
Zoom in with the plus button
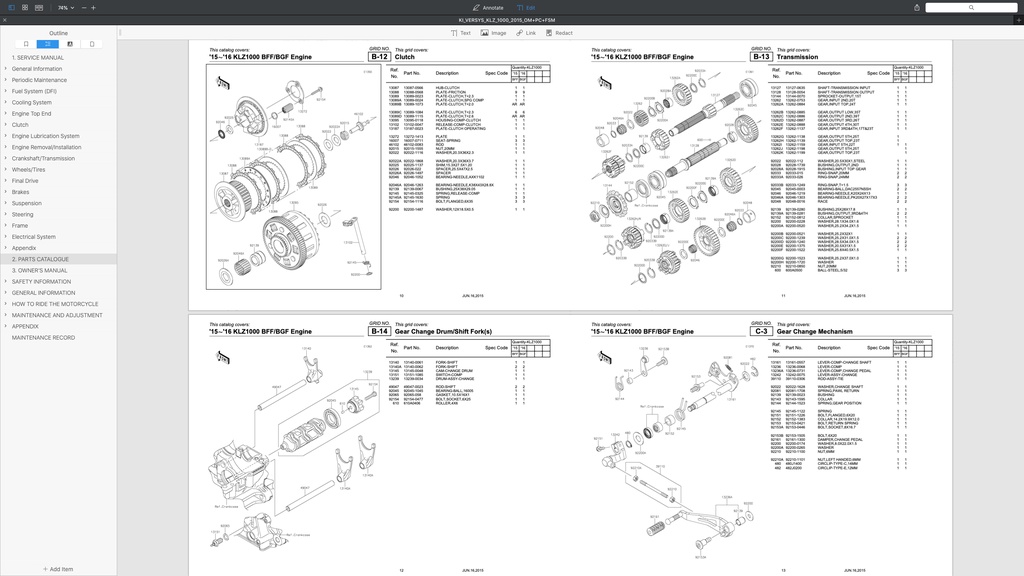(x=93, y=7)
